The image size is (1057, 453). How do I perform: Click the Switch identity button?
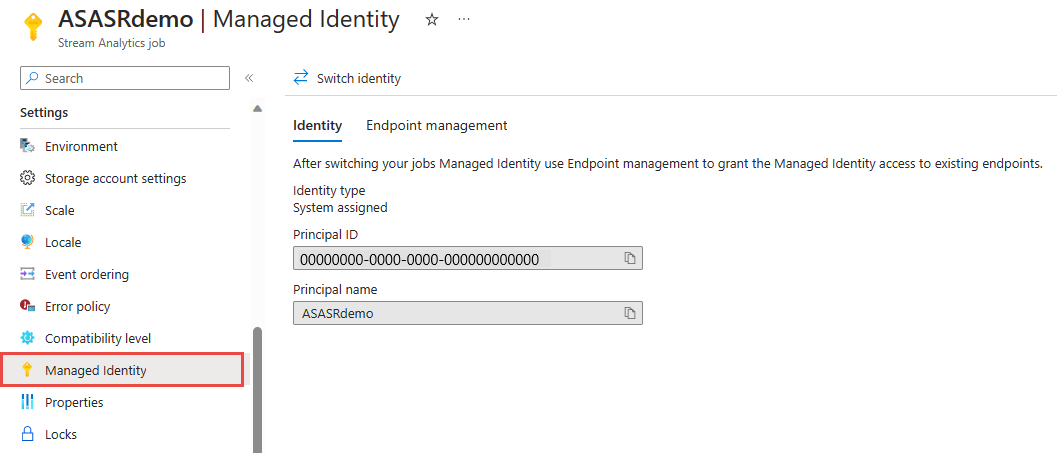coord(347,78)
